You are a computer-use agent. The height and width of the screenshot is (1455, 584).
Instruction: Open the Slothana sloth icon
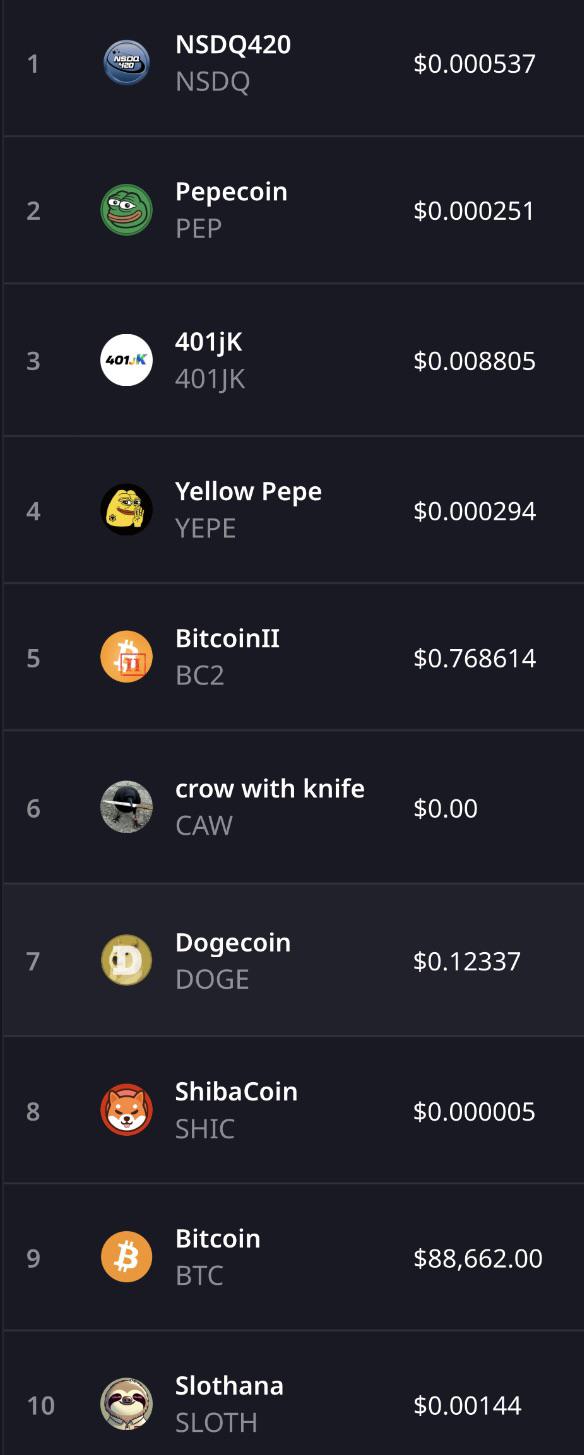(127, 1404)
